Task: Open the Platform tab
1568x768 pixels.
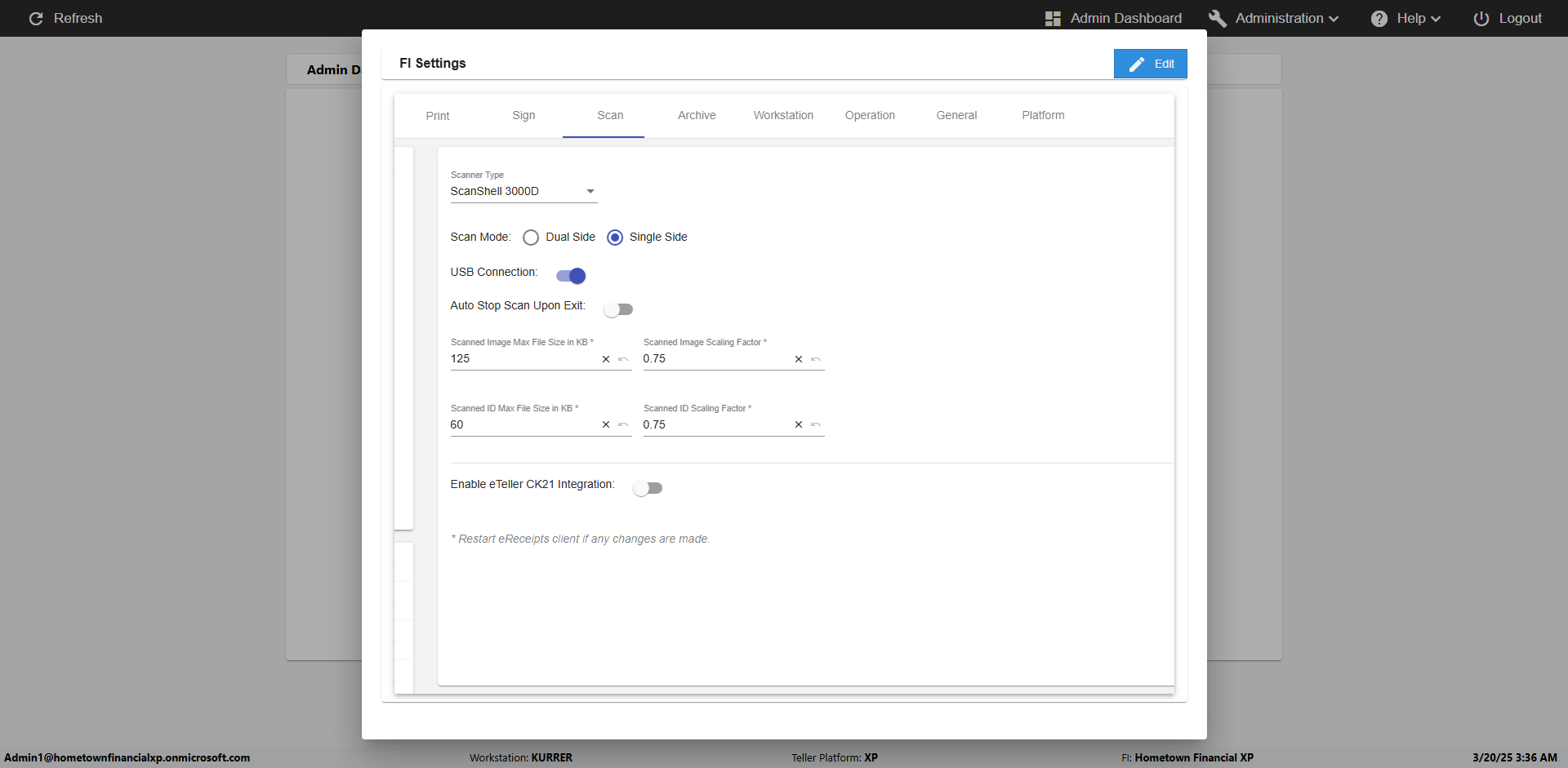Action: point(1043,115)
